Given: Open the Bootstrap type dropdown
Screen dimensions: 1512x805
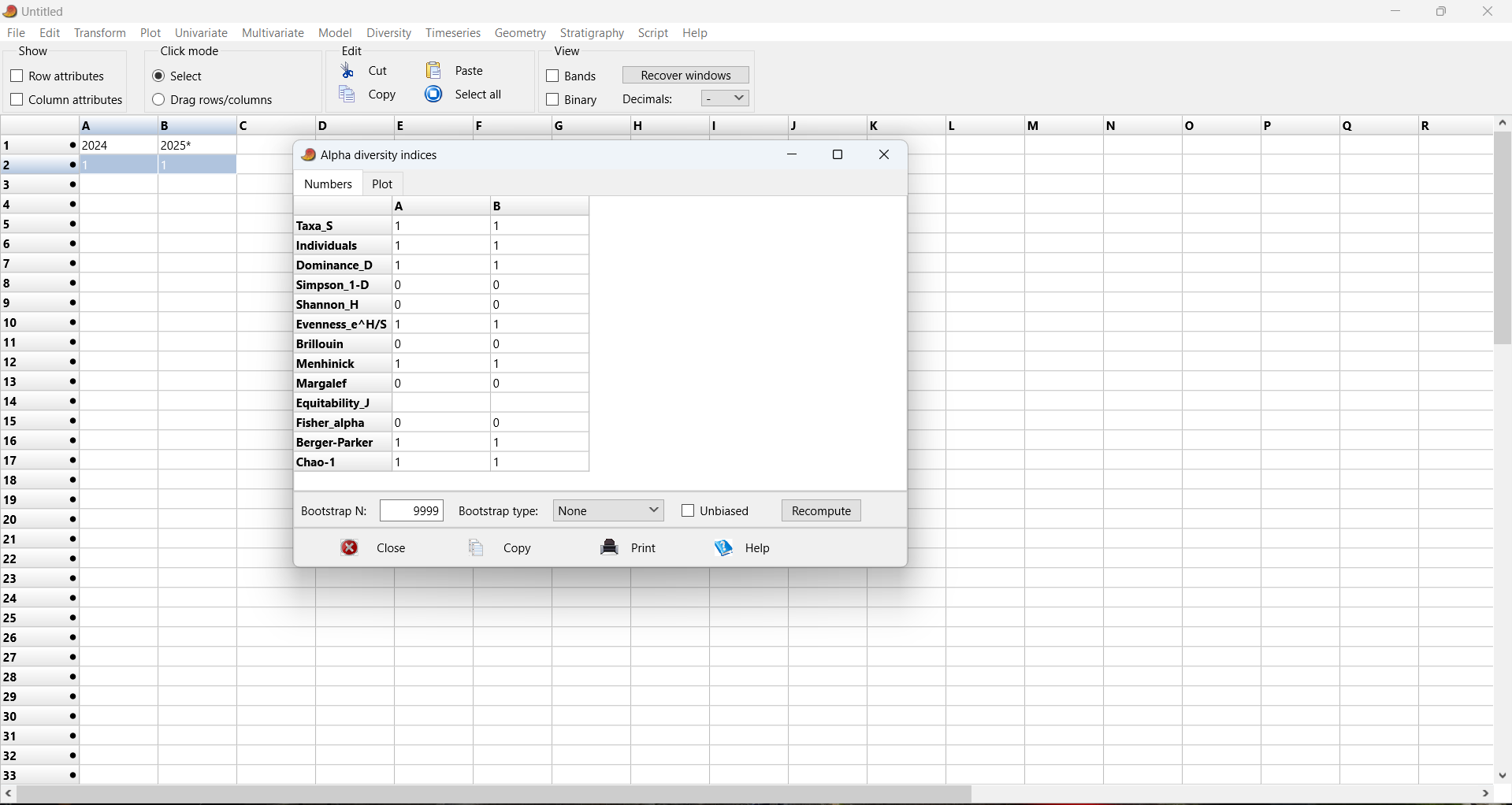Looking at the screenshot, I should 608,511.
